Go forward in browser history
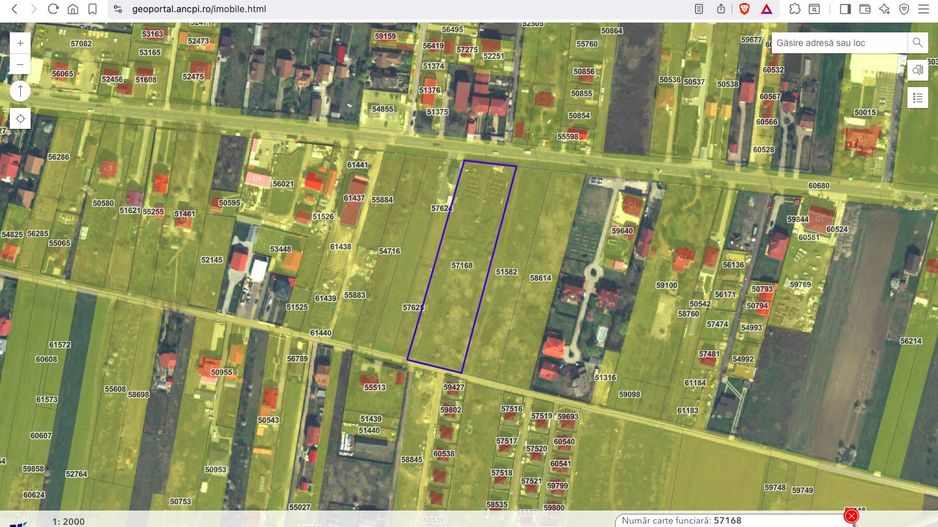Screen dimensions: 938x527 (33, 9)
